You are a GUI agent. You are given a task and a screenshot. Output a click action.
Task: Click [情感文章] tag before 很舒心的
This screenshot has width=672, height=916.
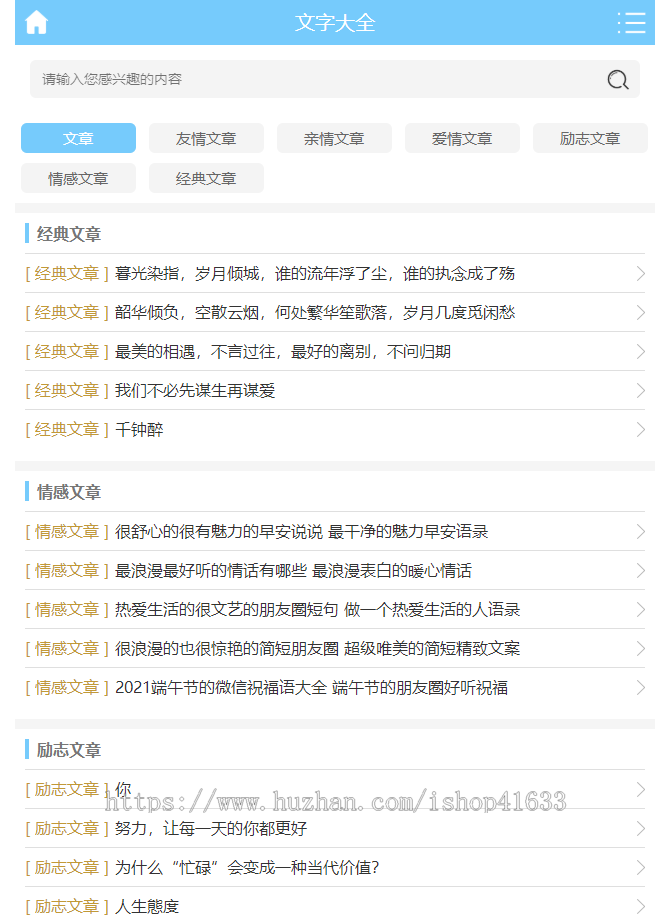(67, 532)
